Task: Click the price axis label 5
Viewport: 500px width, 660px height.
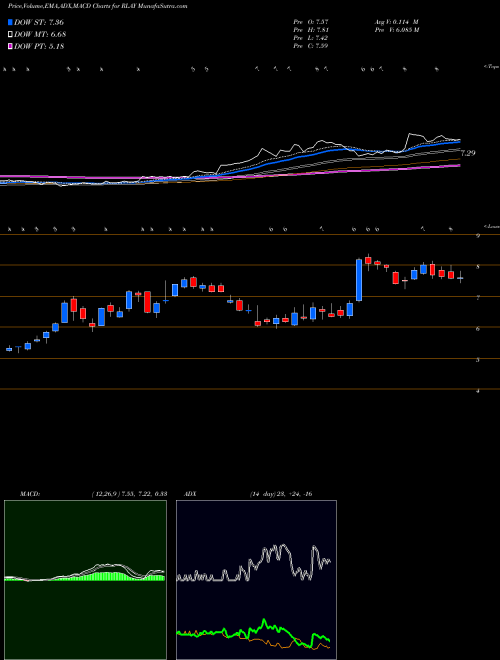Action: pyautogui.click(x=478, y=360)
